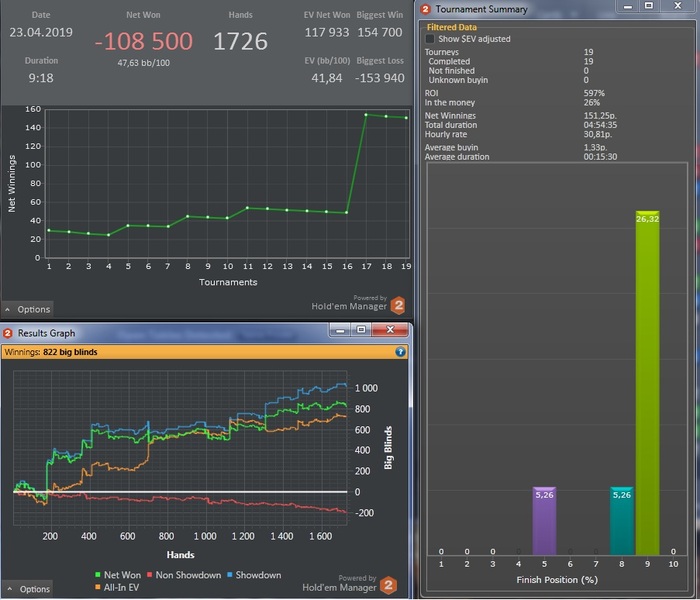Image resolution: width=700 pixels, height=600 pixels.
Task: Expand Options under the Results Graph
Action: coord(27,589)
